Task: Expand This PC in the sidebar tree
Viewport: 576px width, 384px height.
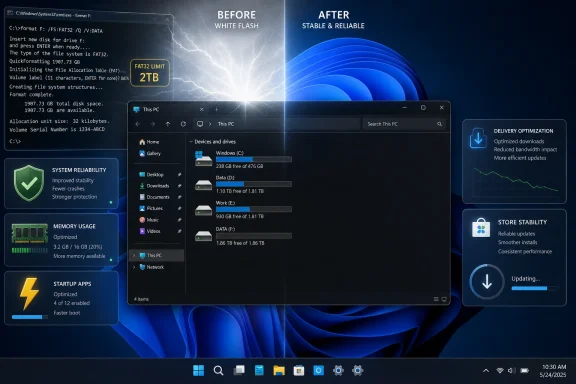Action: [x=134, y=255]
